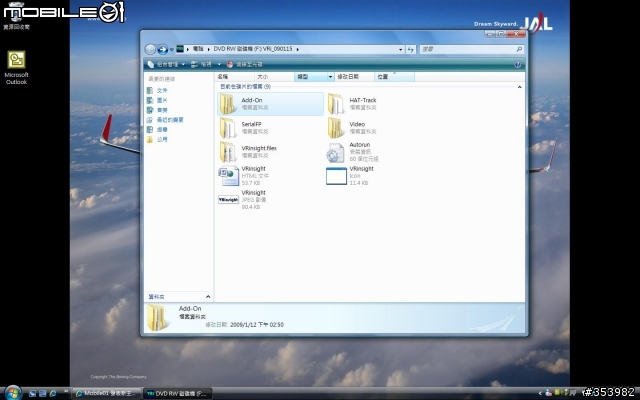Viewport: 640px width, 400px height.
Task: Select the VRinsight files folder icon
Action: [227, 152]
